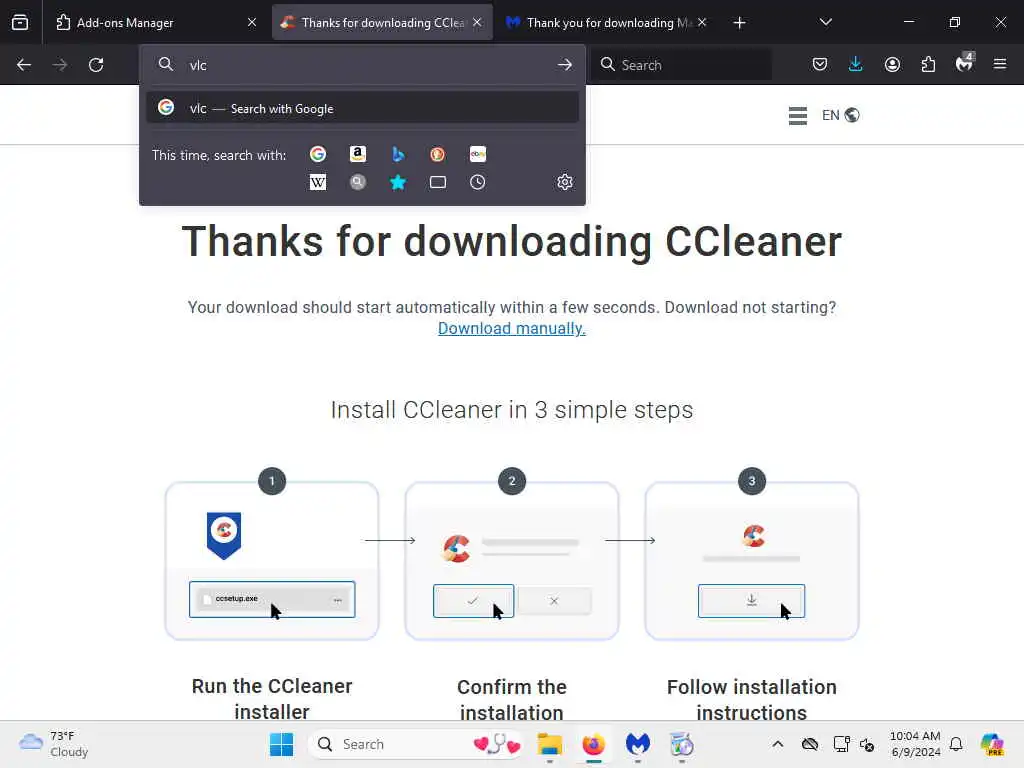Image resolution: width=1024 pixels, height=768 pixels.
Task: Open the Downloads panel
Action: pyautogui.click(x=856, y=64)
